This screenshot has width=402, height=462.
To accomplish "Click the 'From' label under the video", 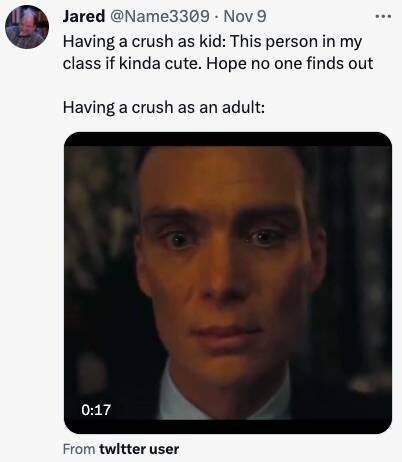I will [x=79, y=449].
